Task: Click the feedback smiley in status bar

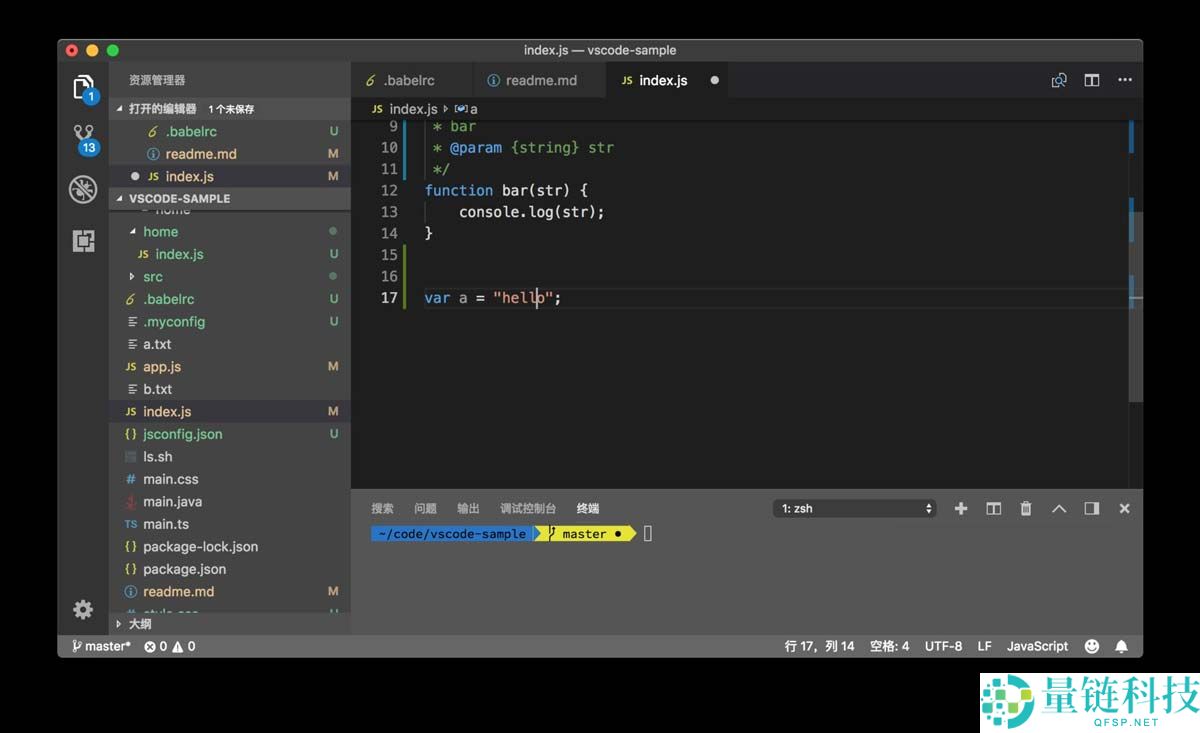Action: coord(1092,646)
